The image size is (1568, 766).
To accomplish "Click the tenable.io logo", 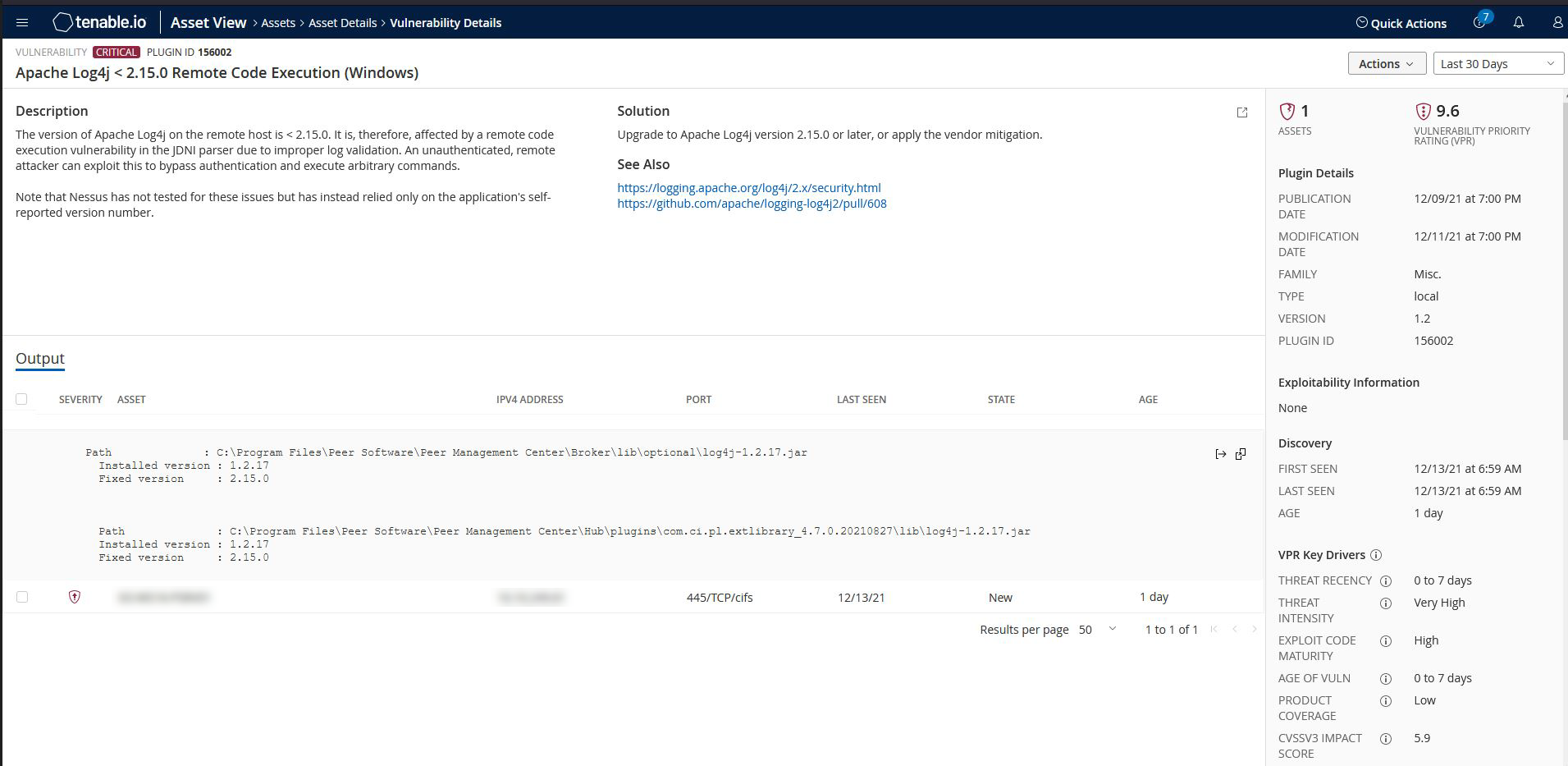I will [x=98, y=22].
